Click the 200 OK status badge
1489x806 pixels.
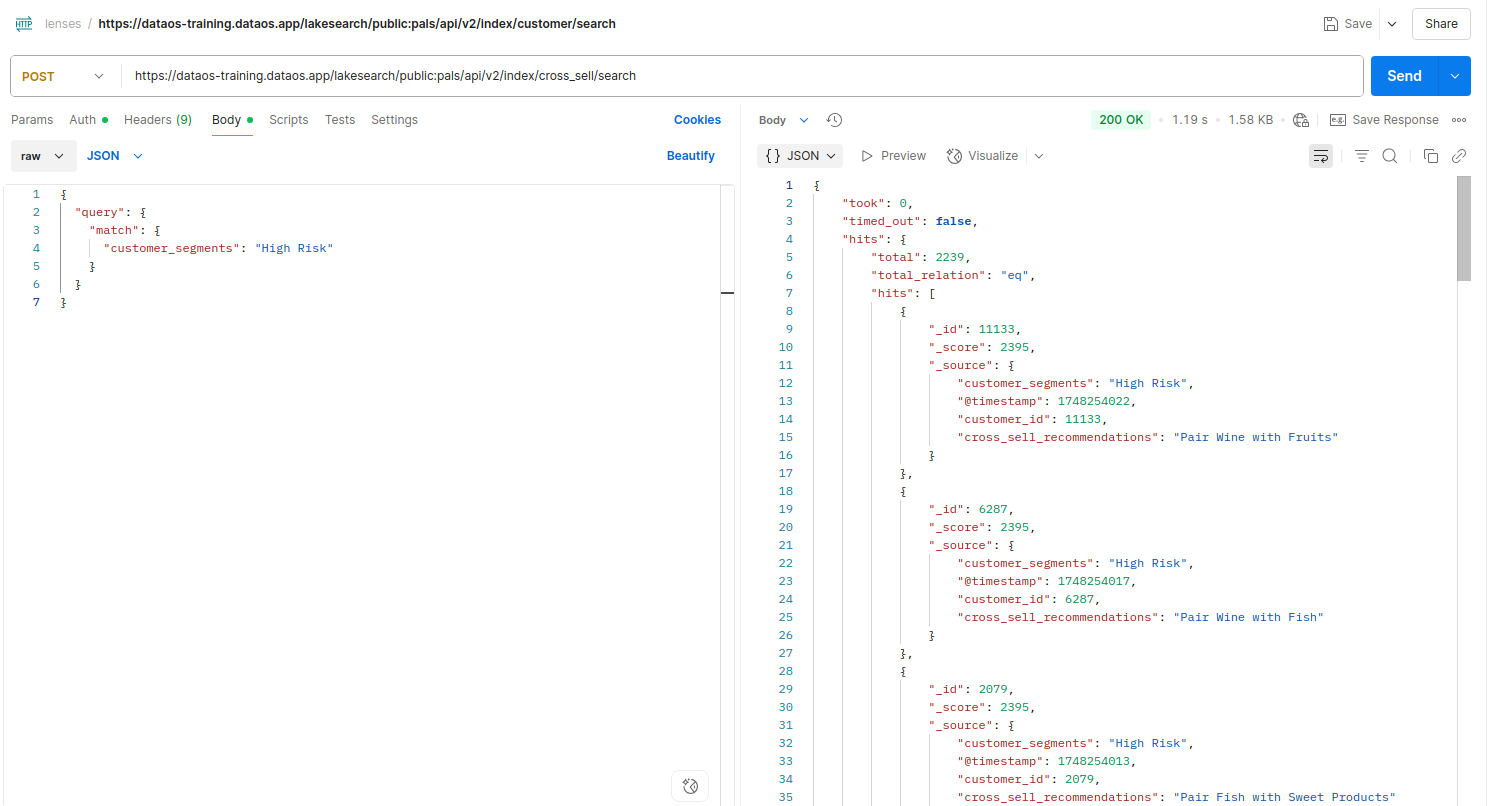(x=1121, y=120)
